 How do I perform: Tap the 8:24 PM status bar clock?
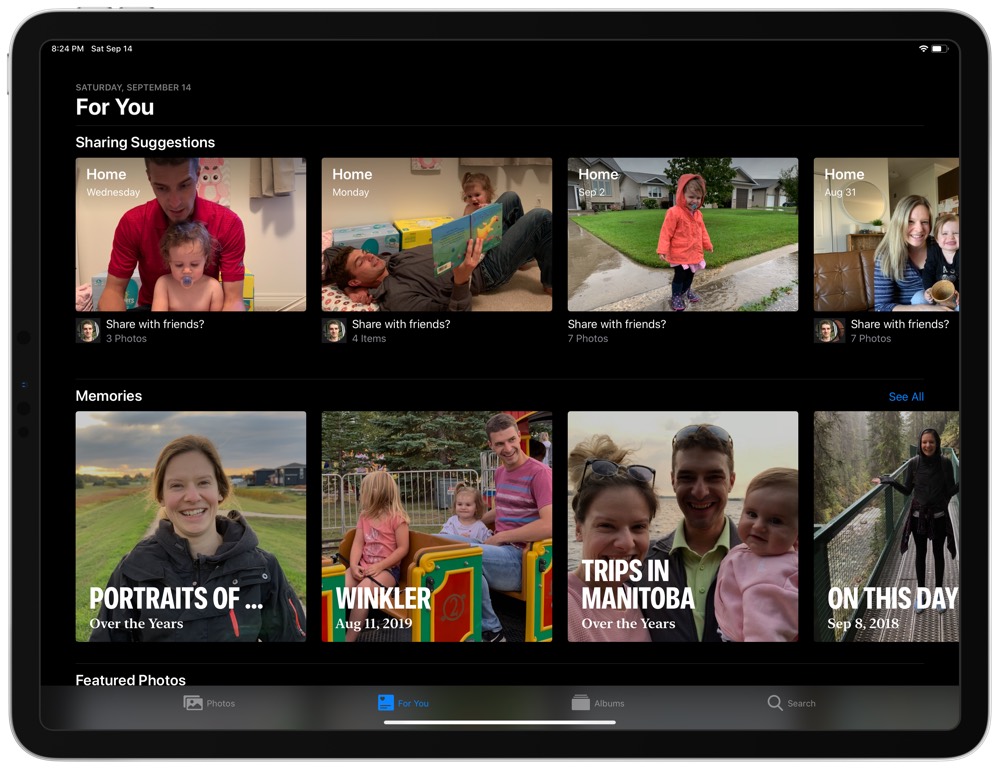pos(68,48)
